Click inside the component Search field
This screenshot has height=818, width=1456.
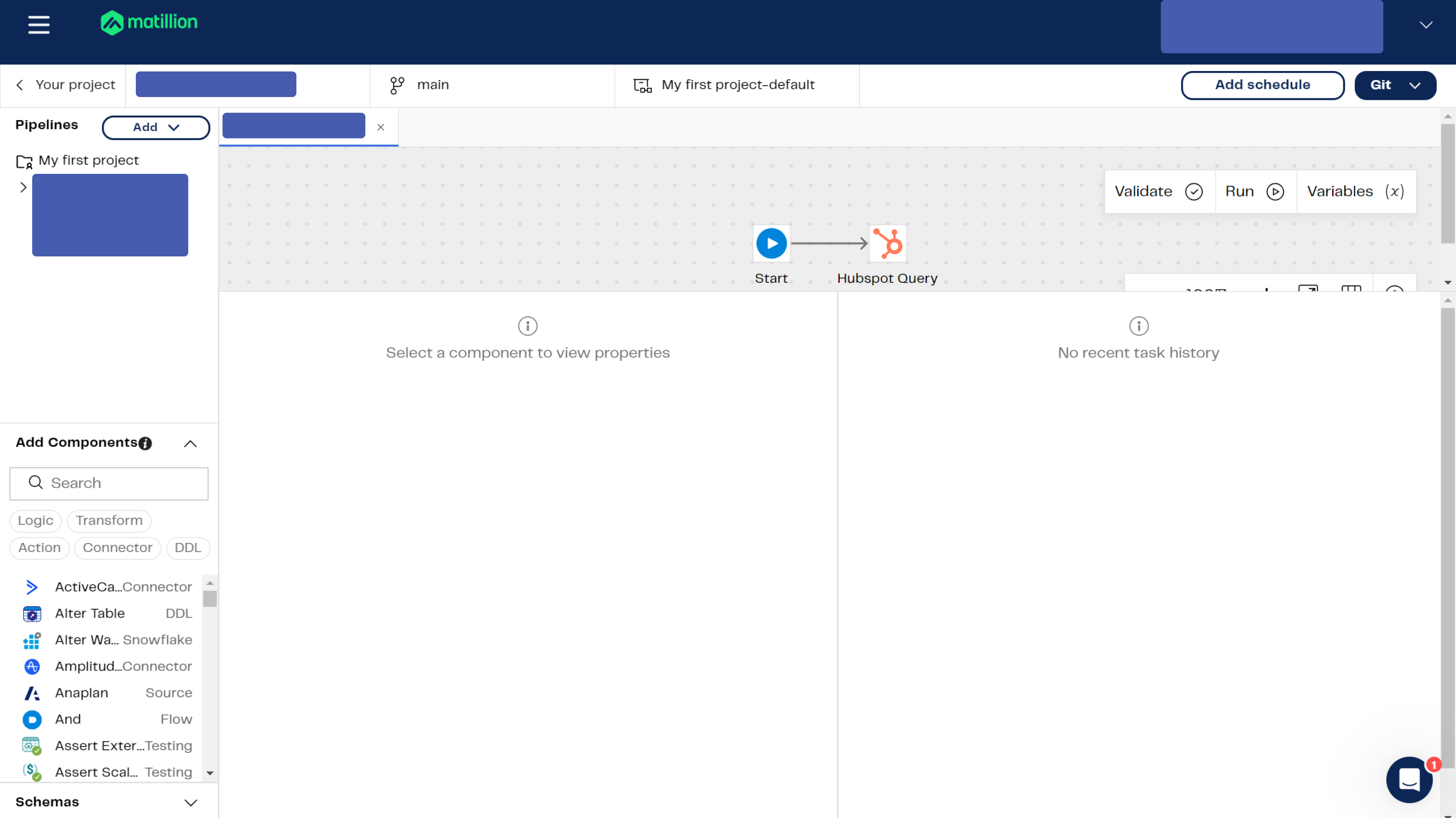pos(109,484)
